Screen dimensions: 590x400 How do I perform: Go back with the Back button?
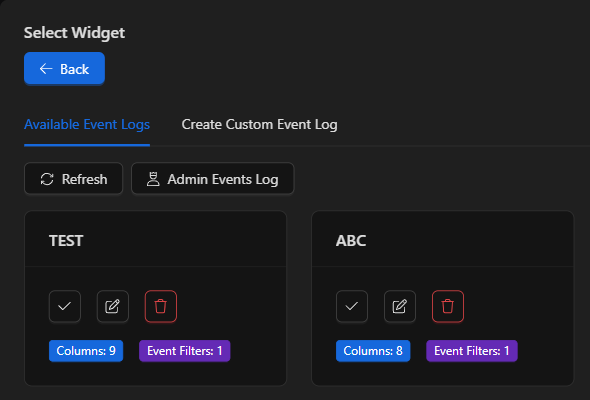coord(64,68)
